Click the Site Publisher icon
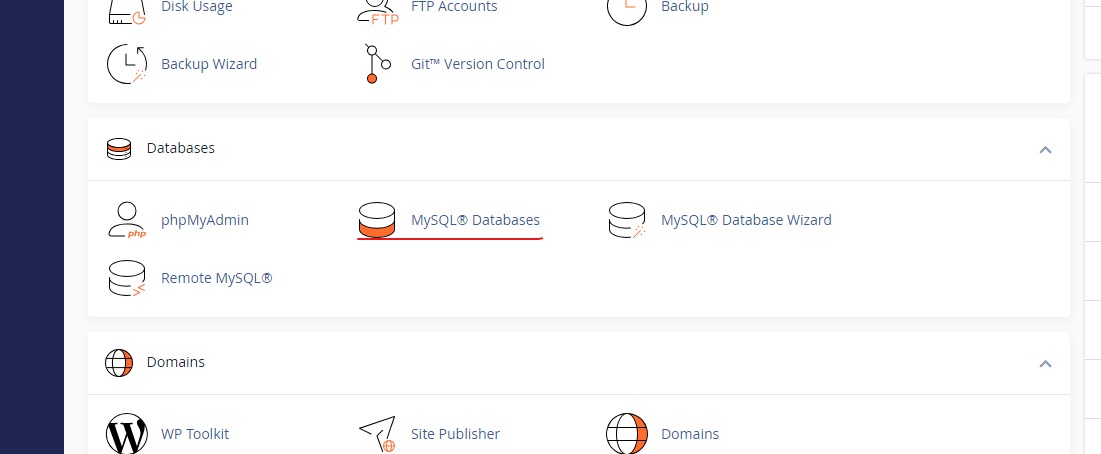The width and height of the screenshot is (1101, 454). 377,434
